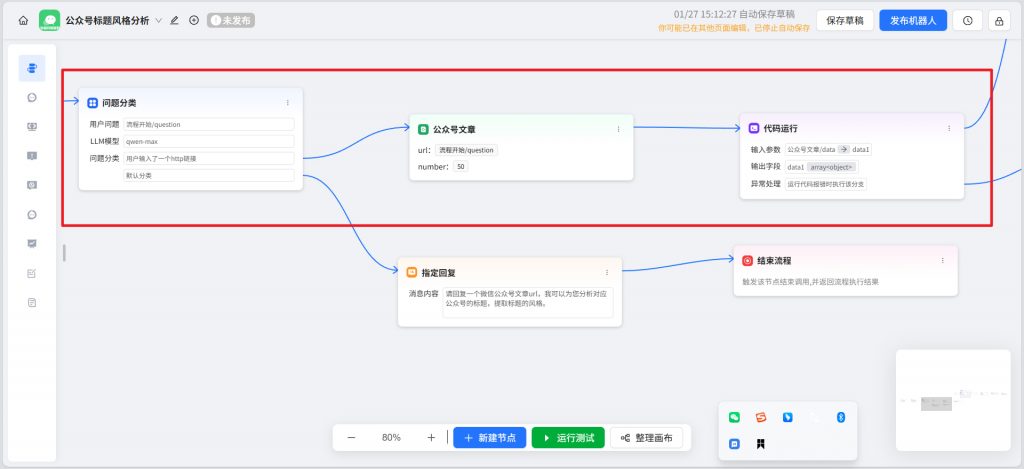Click 整理画布 button

click(647, 438)
